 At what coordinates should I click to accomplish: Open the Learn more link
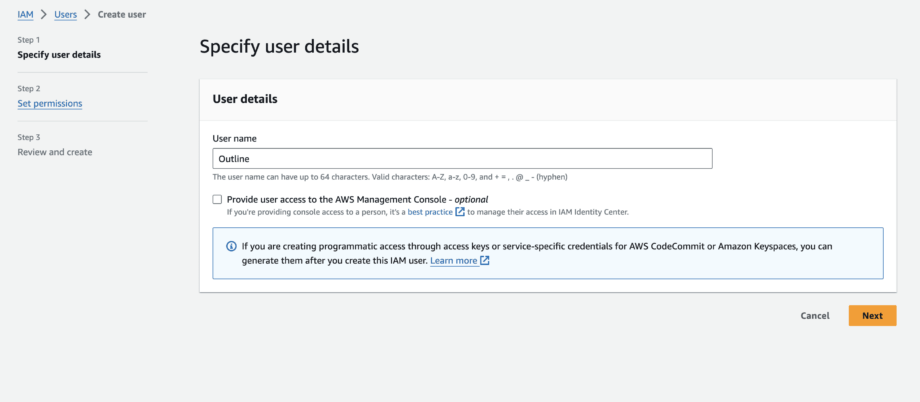(454, 261)
